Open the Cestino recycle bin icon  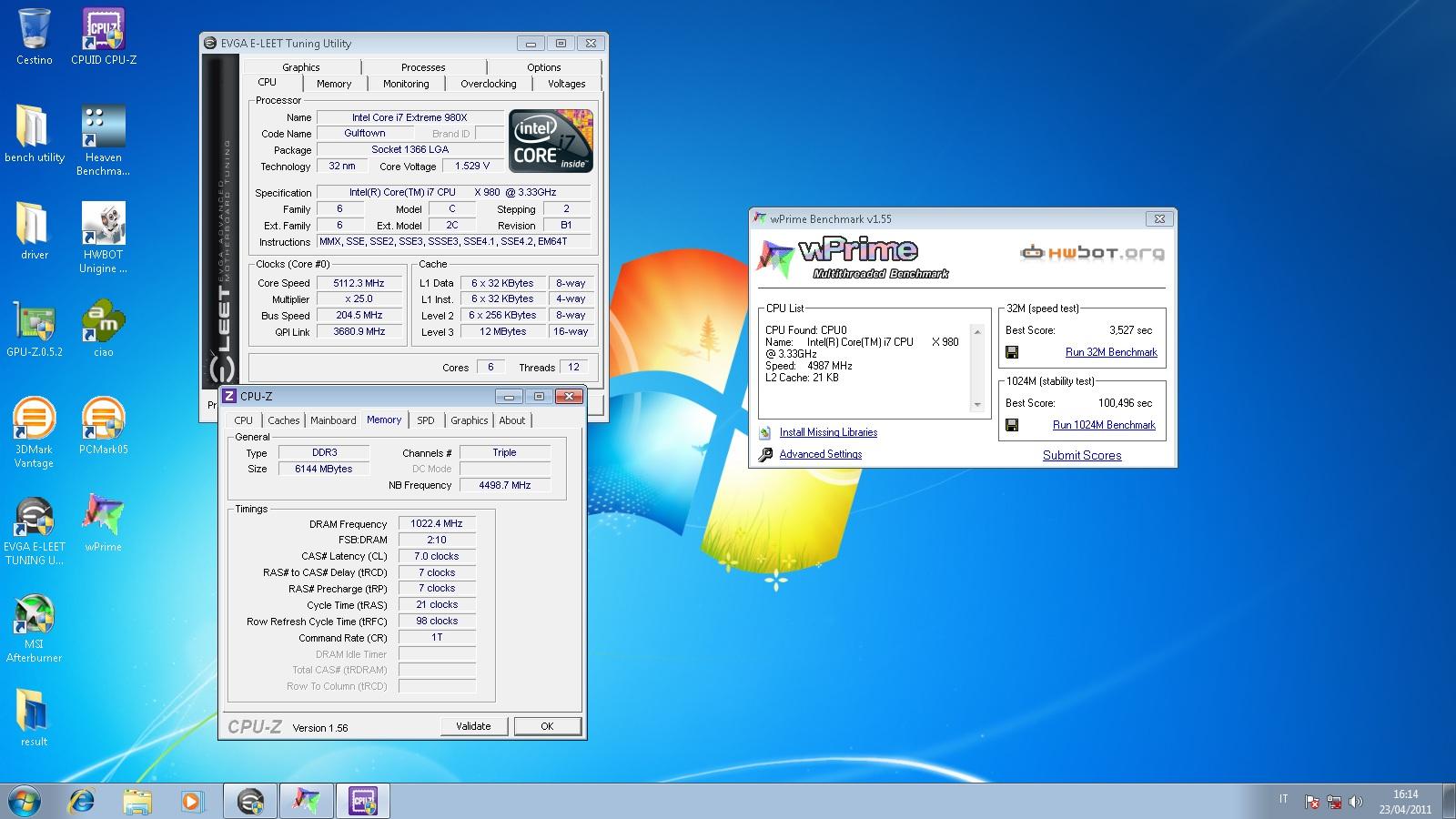[x=35, y=36]
